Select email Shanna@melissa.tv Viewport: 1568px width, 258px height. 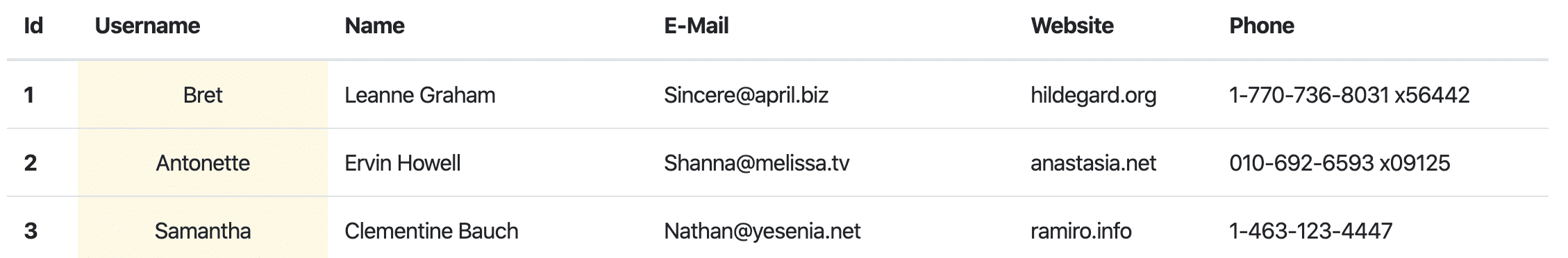pyautogui.click(x=756, y=163)
